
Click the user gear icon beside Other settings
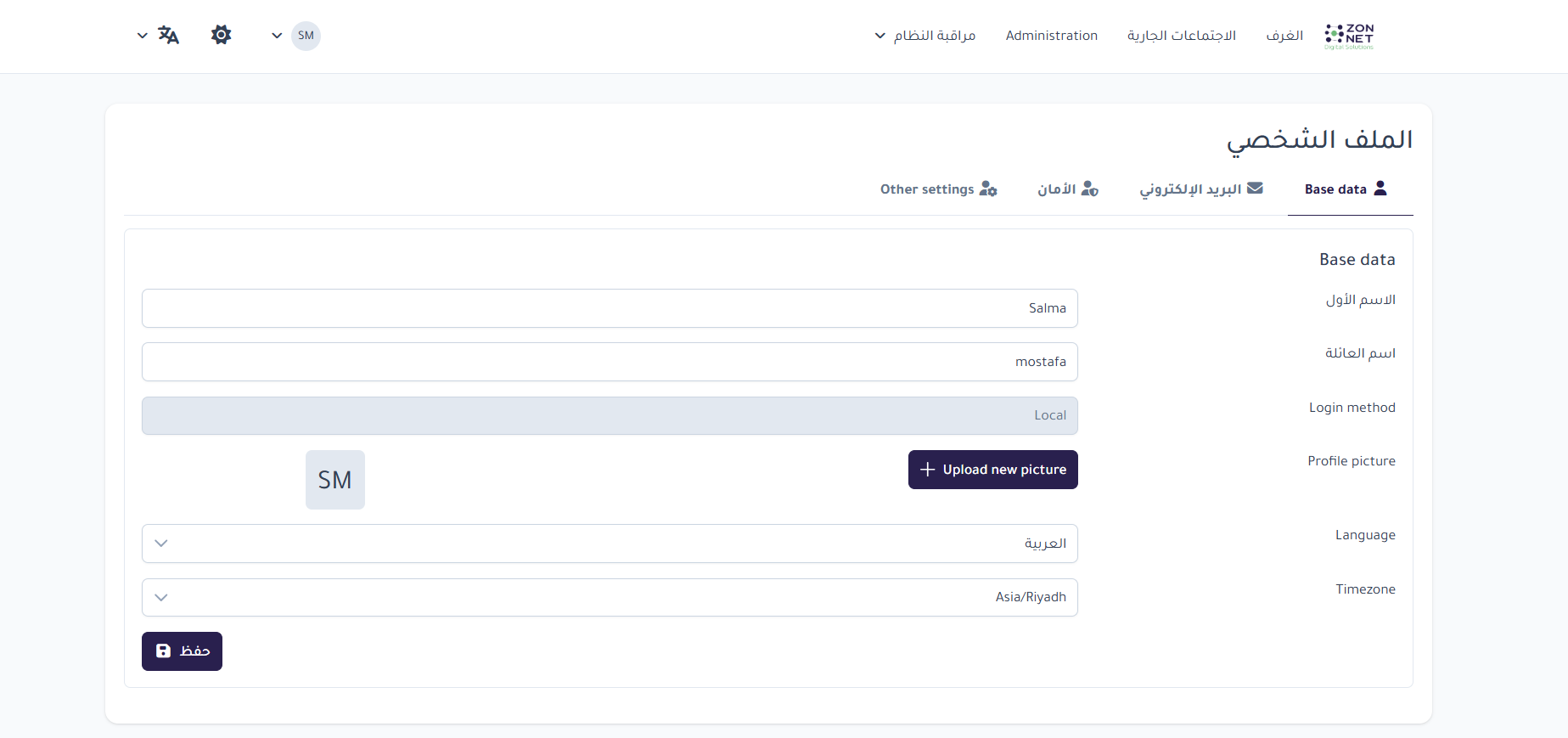point(988,189)
